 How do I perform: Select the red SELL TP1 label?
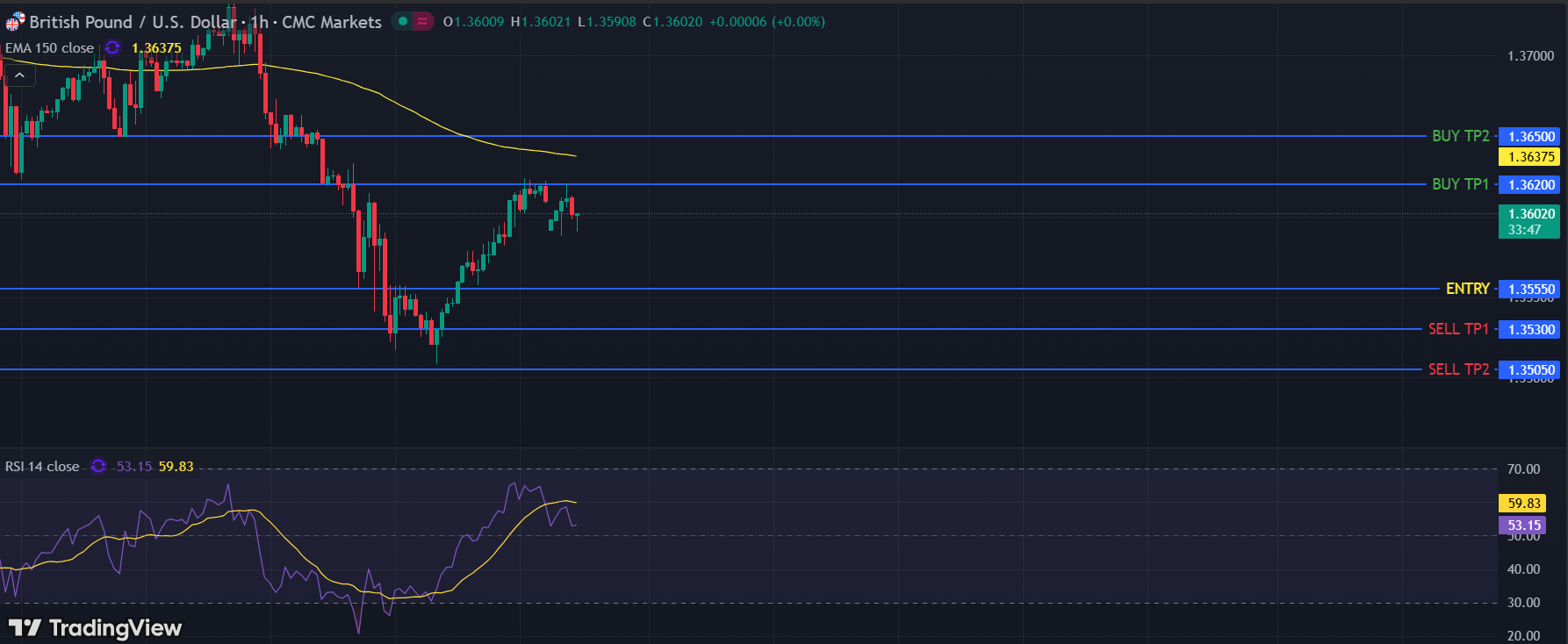pyautogui.click(x=1458, y=329)
